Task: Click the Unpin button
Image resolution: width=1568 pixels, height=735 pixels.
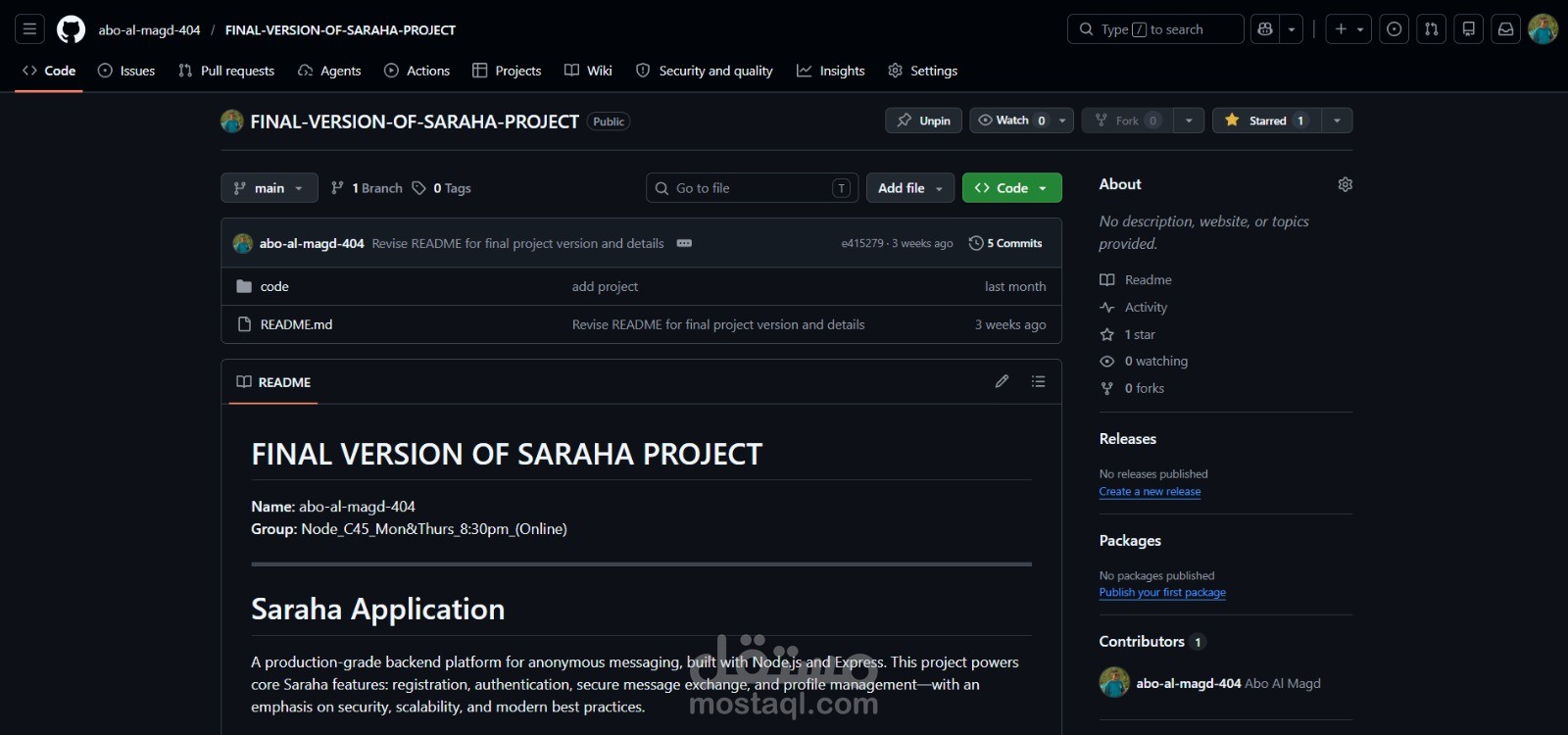Action: click(x=924, y=121)
